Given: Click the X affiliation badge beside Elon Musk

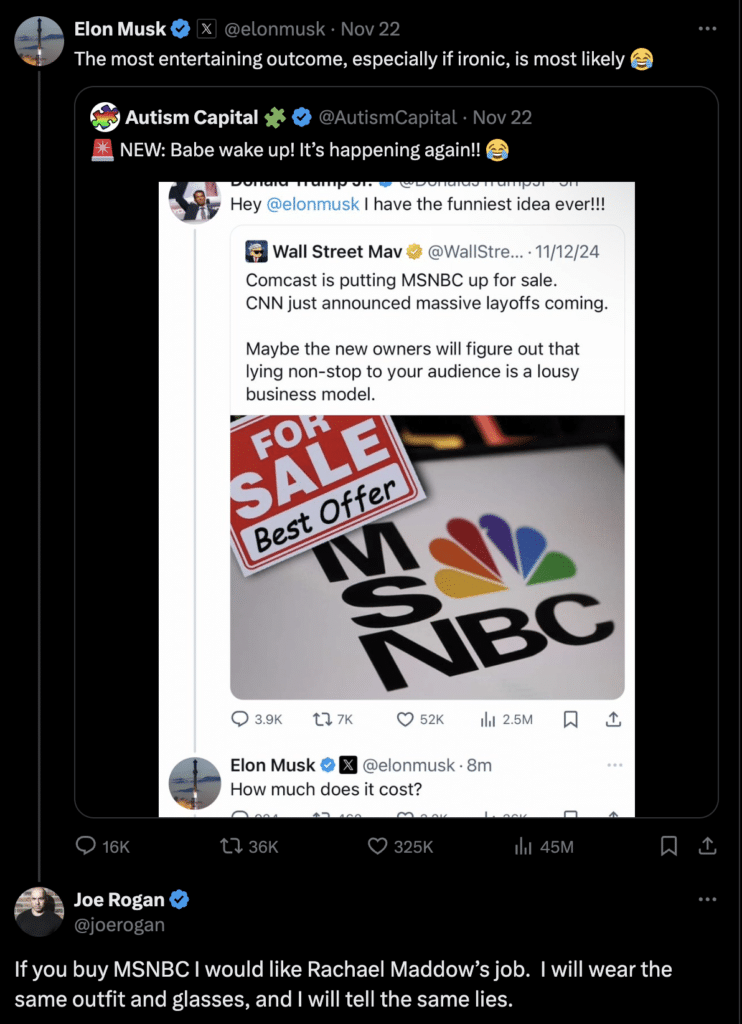Looking at the screenshot, I should [x=205, y=29].
